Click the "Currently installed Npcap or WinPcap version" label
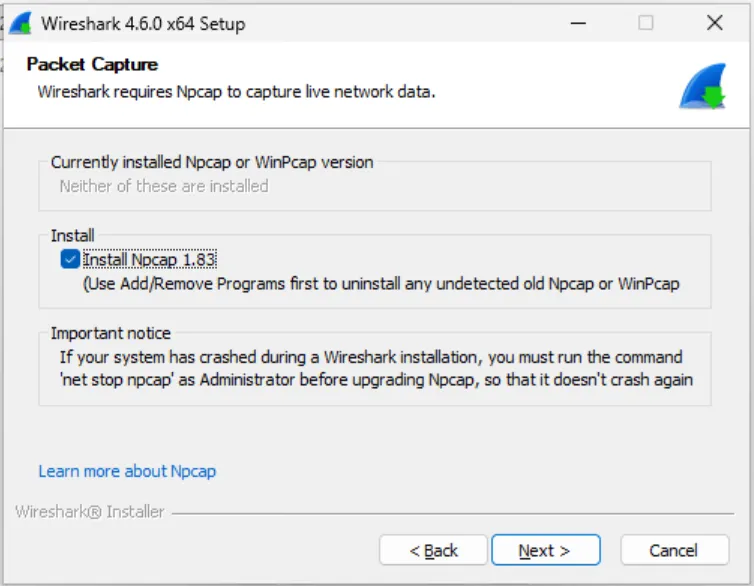Viewport: 754px width, 586px height. coord(212,162)
